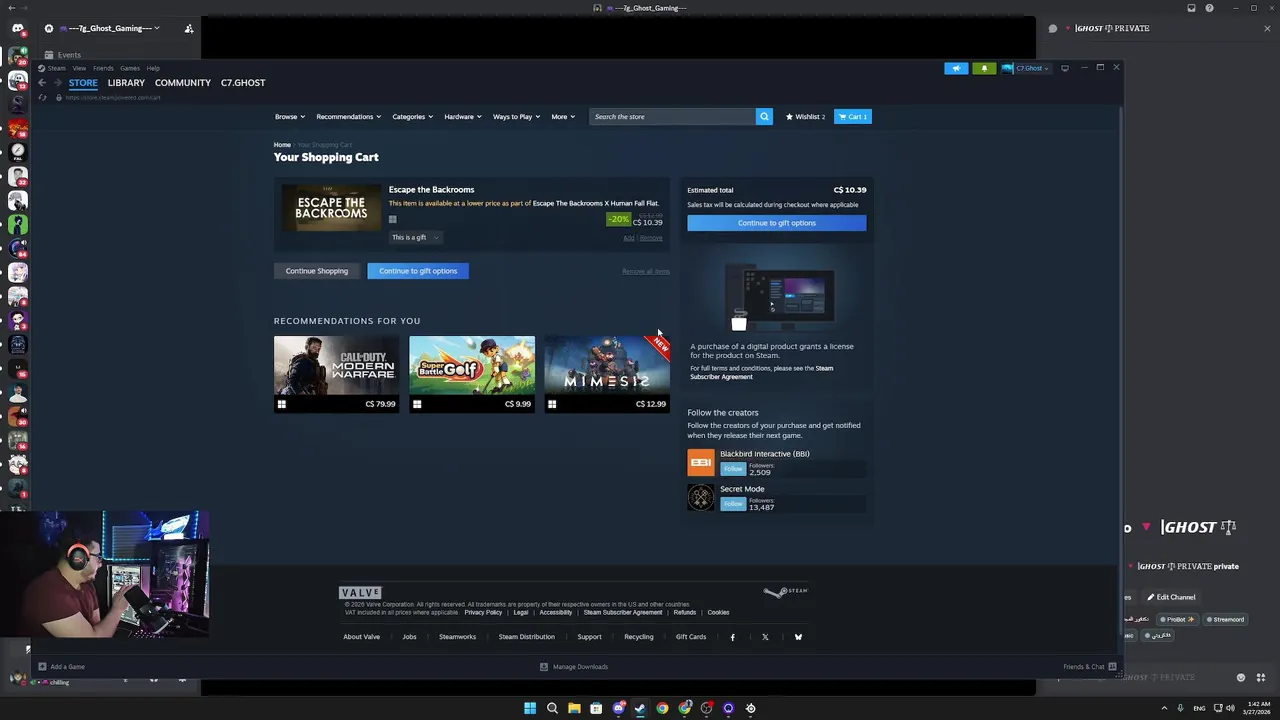Viewport: 1280px width, 720px height.
Task: Open Friends & Chat in Steam
Action: 1090,667
